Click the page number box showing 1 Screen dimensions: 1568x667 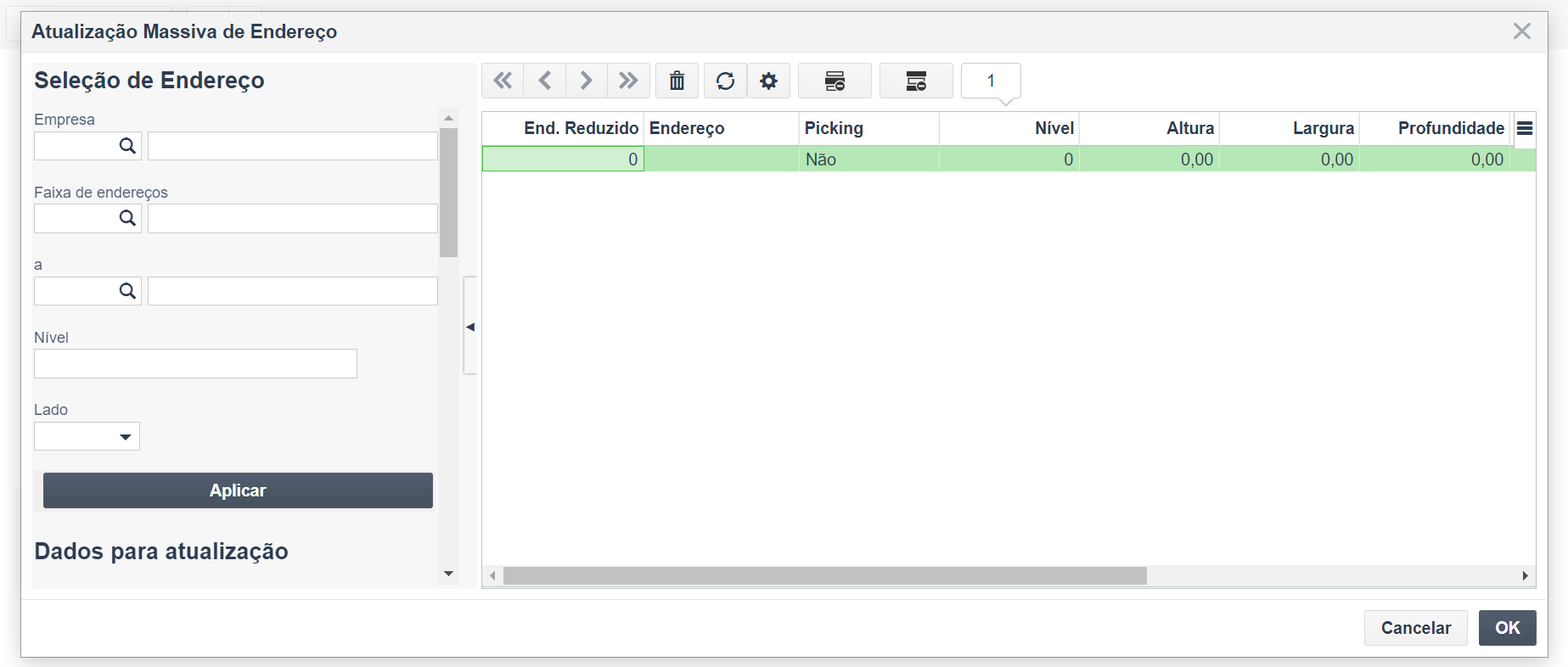coord(991,81)
